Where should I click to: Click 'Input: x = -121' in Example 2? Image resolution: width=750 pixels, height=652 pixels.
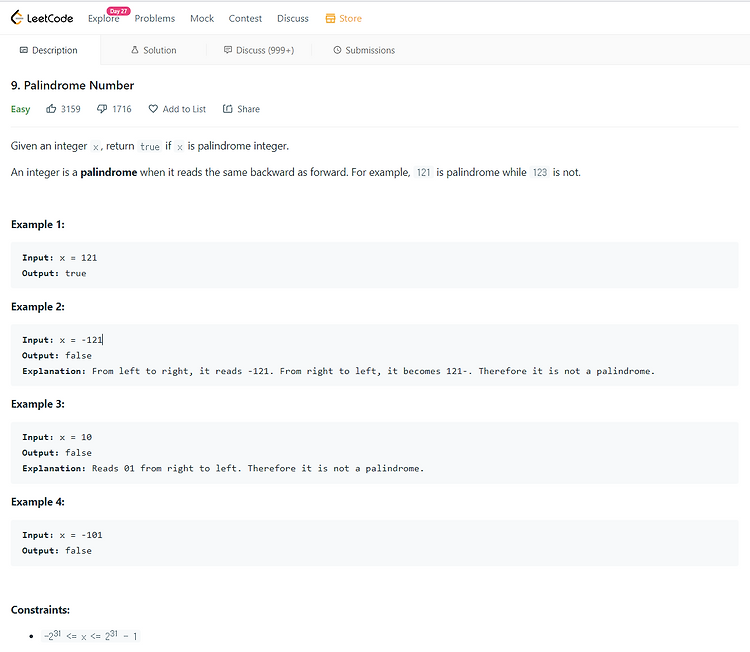[x=62, y=340]
